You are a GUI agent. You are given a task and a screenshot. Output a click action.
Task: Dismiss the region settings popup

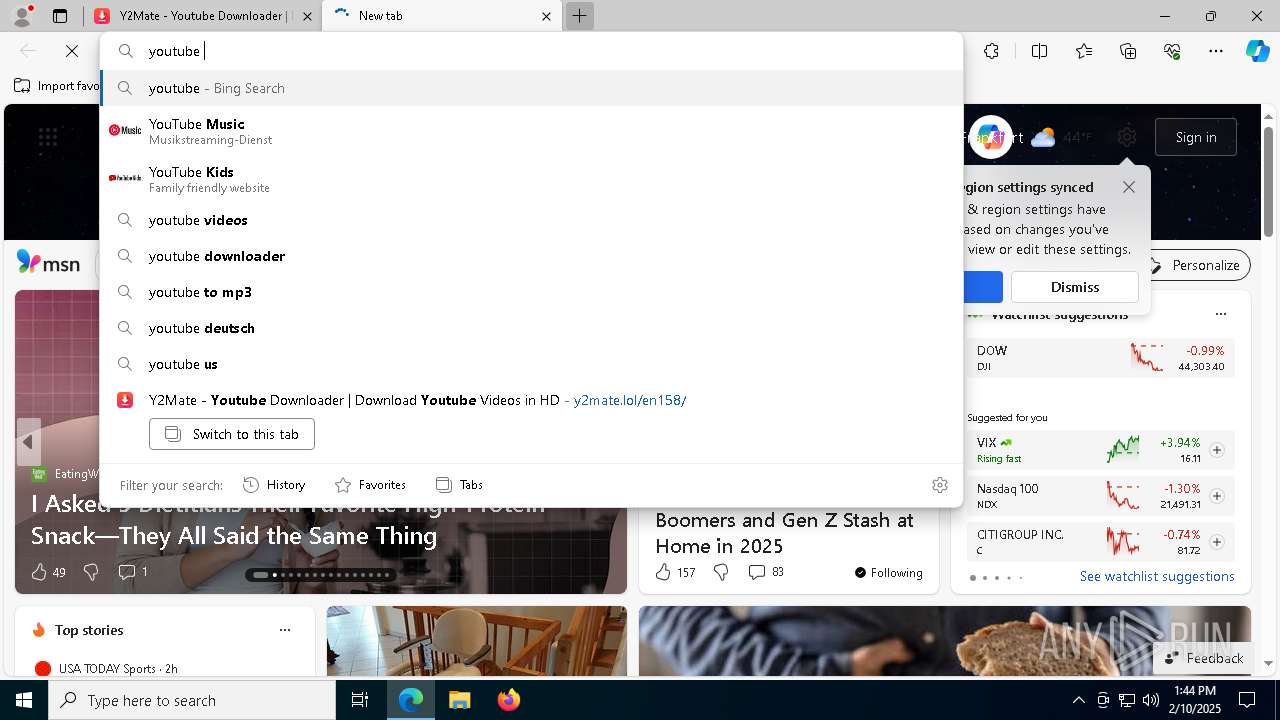(1075, 287)
